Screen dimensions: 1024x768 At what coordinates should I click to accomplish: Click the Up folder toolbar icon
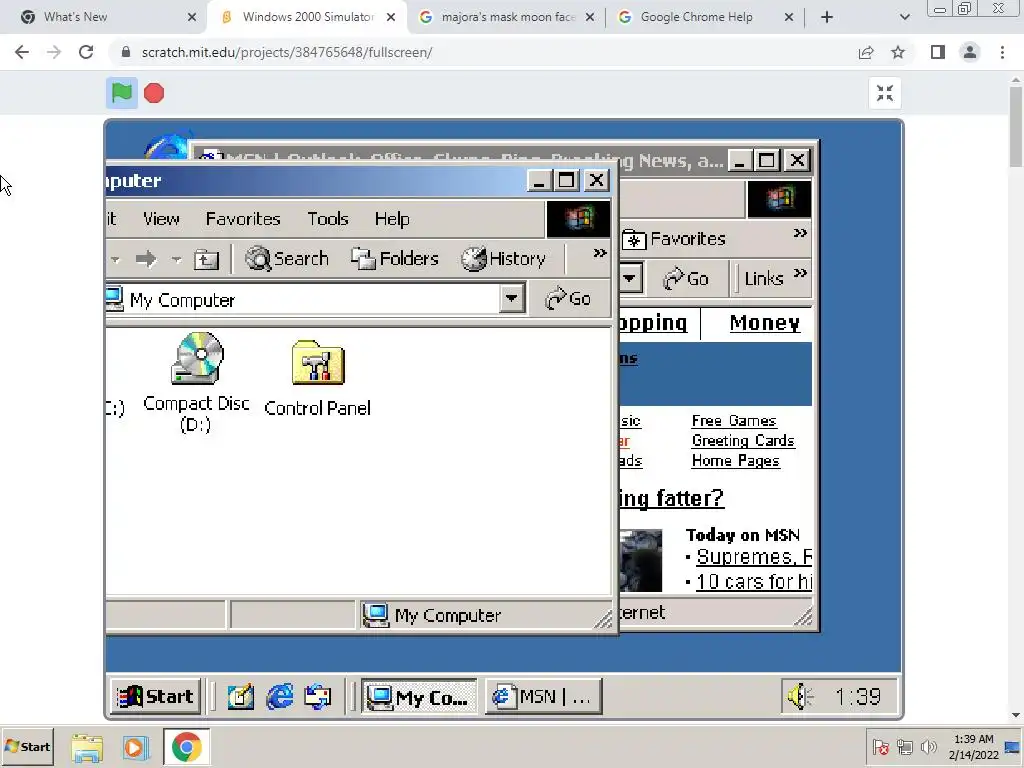click(206, 260)
